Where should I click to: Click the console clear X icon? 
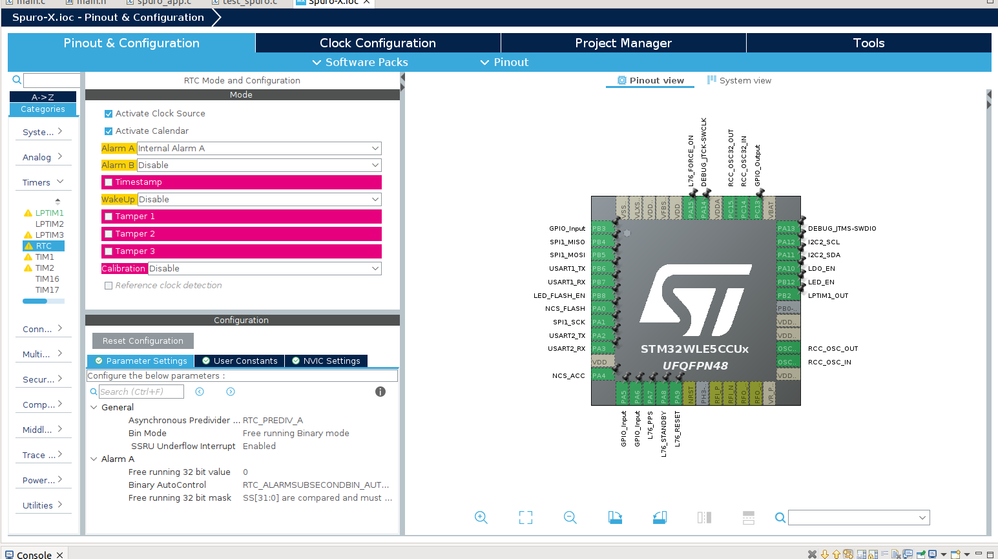click(x=812, y=555)
